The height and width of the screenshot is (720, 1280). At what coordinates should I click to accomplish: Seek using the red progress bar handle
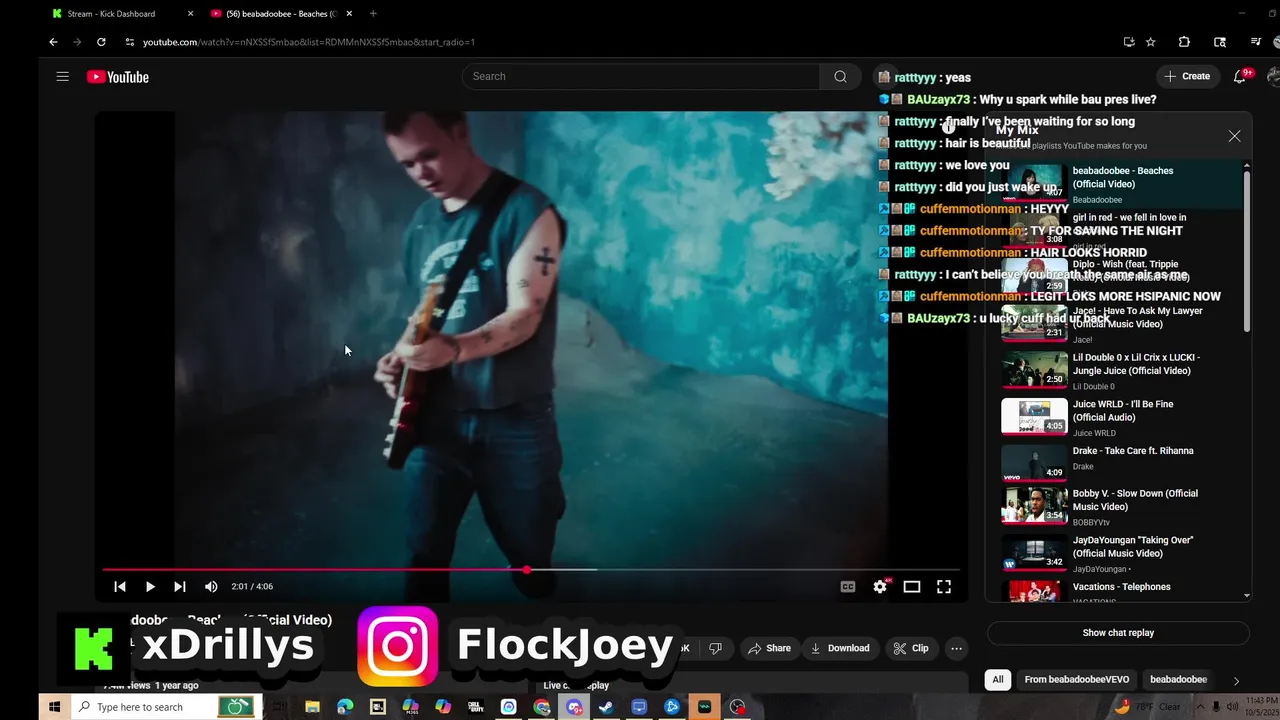click(526, 570)
